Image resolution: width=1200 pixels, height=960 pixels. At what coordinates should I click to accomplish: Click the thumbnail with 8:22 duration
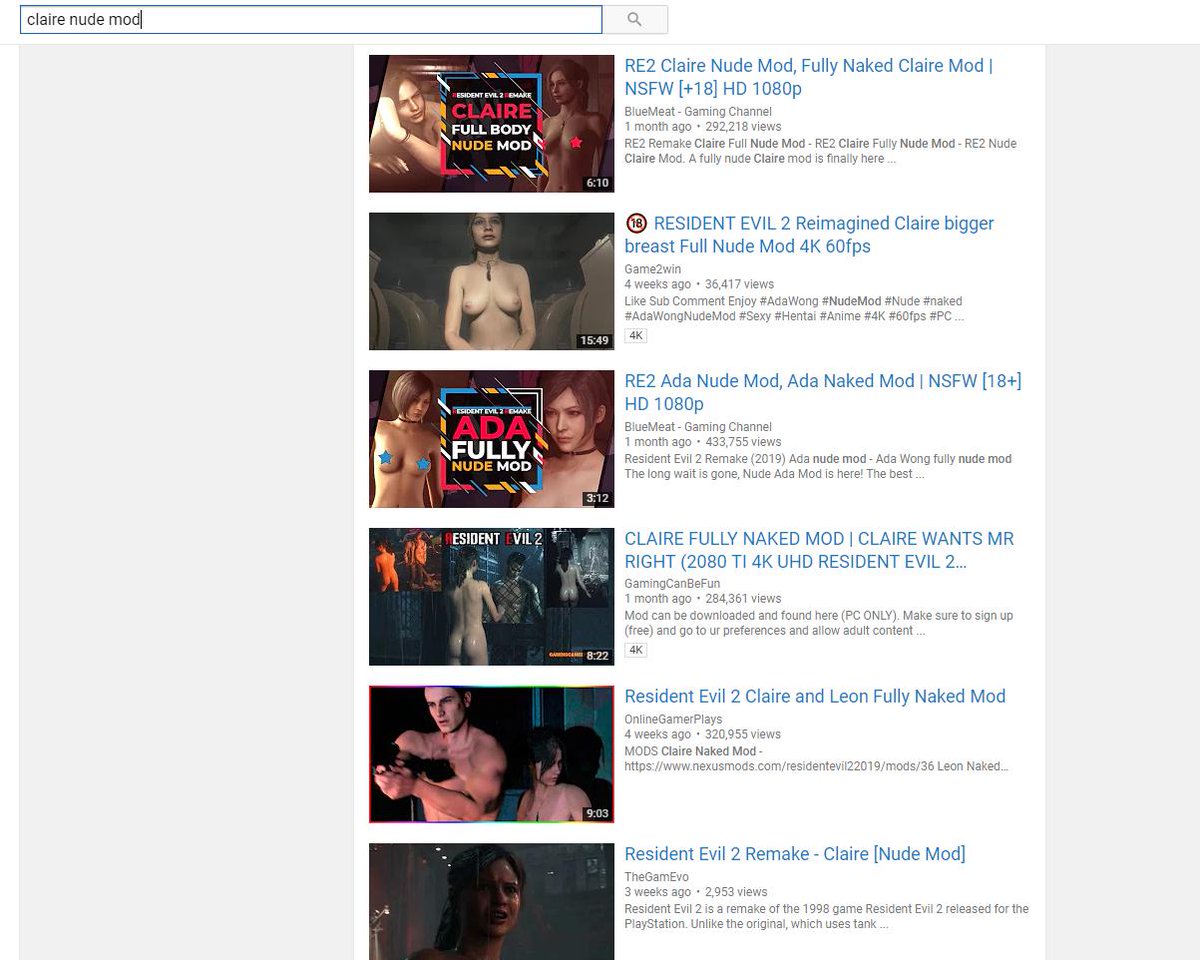click(491, 596)
